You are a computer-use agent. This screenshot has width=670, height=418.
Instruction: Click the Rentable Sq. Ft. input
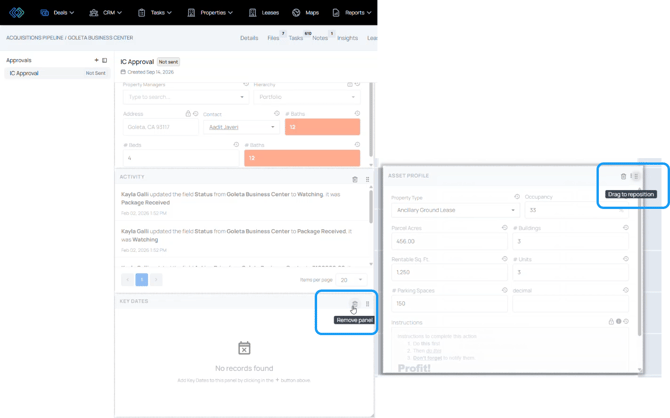click(x=450, y=272)
